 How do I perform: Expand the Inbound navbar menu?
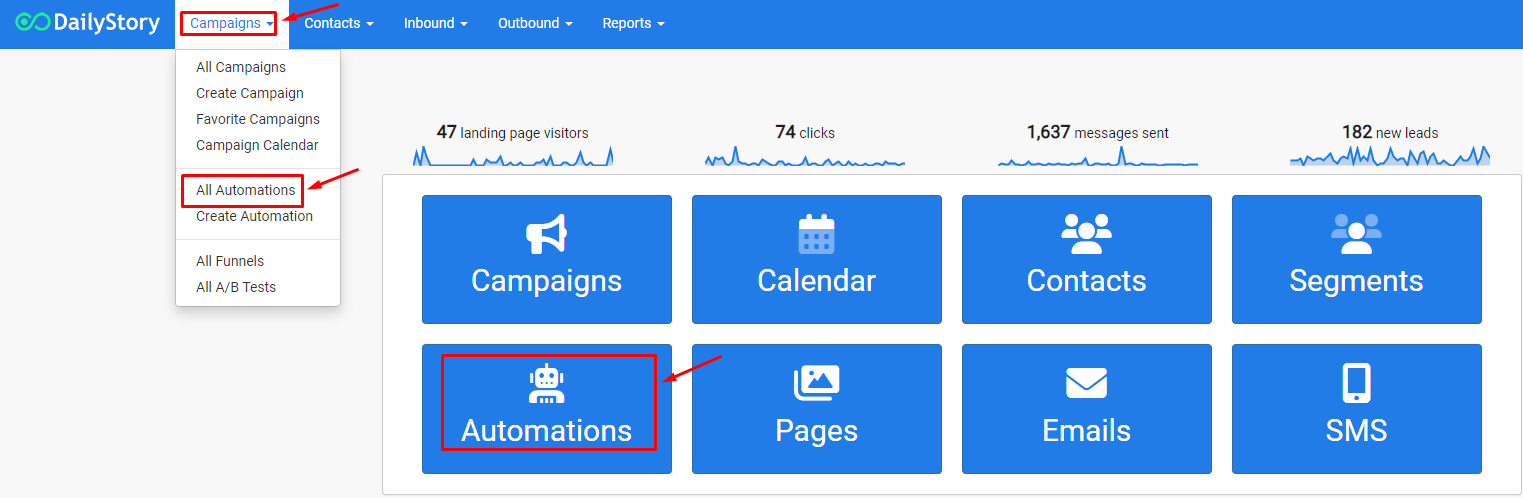click(436, 23)
